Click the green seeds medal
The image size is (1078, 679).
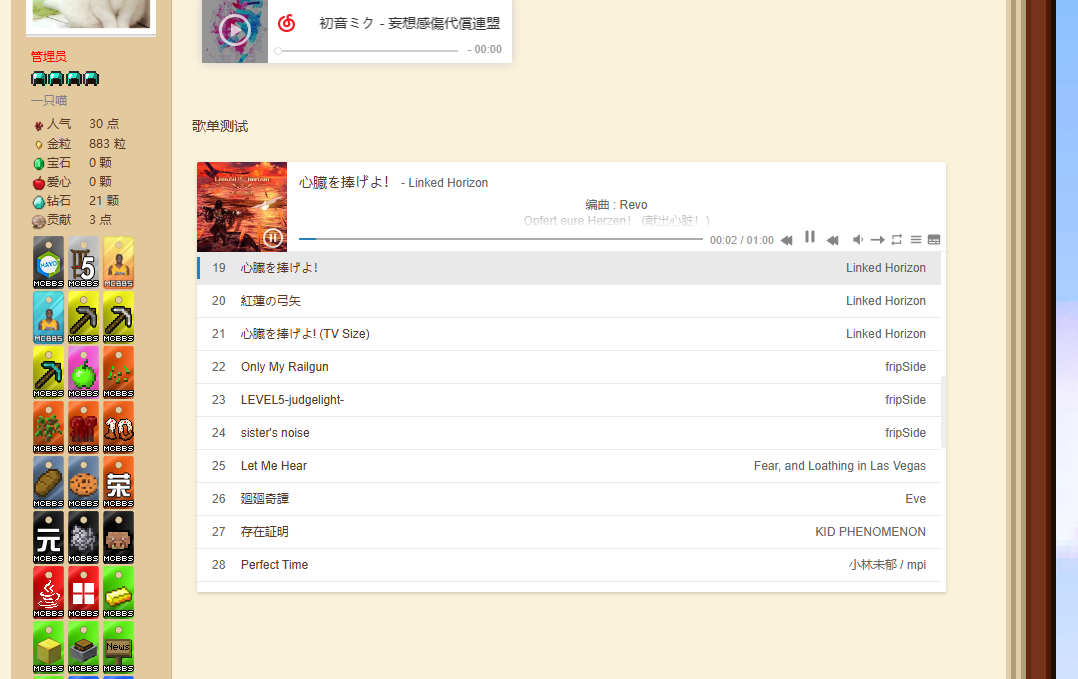[118, 372]
